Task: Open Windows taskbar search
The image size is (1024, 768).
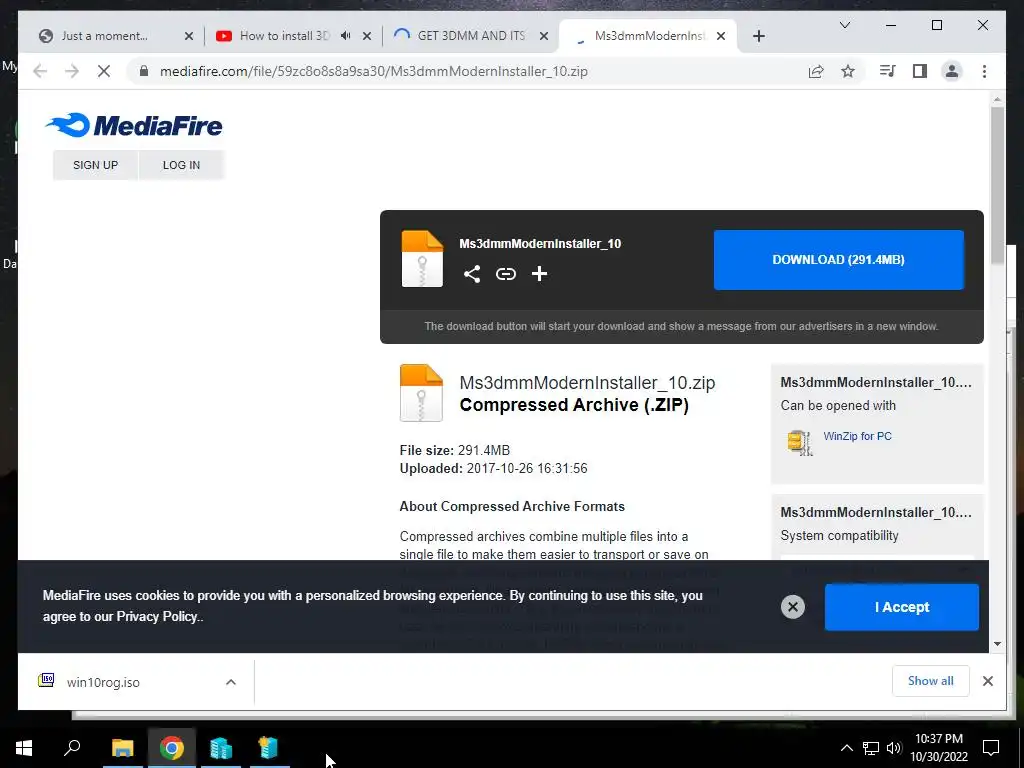Action: pyautogui.click(x=72, y=748)
